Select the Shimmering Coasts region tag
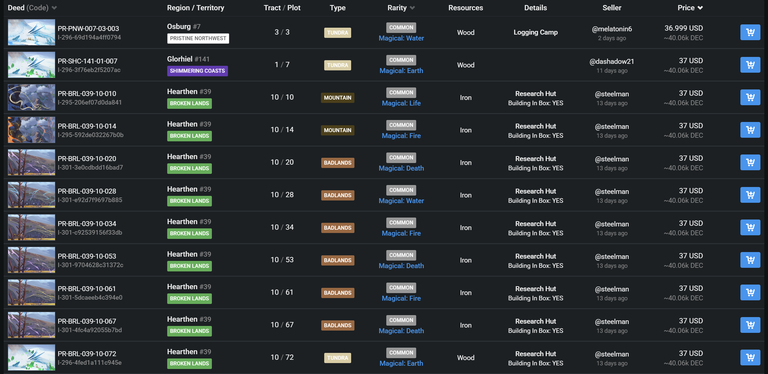 (197, 71)
